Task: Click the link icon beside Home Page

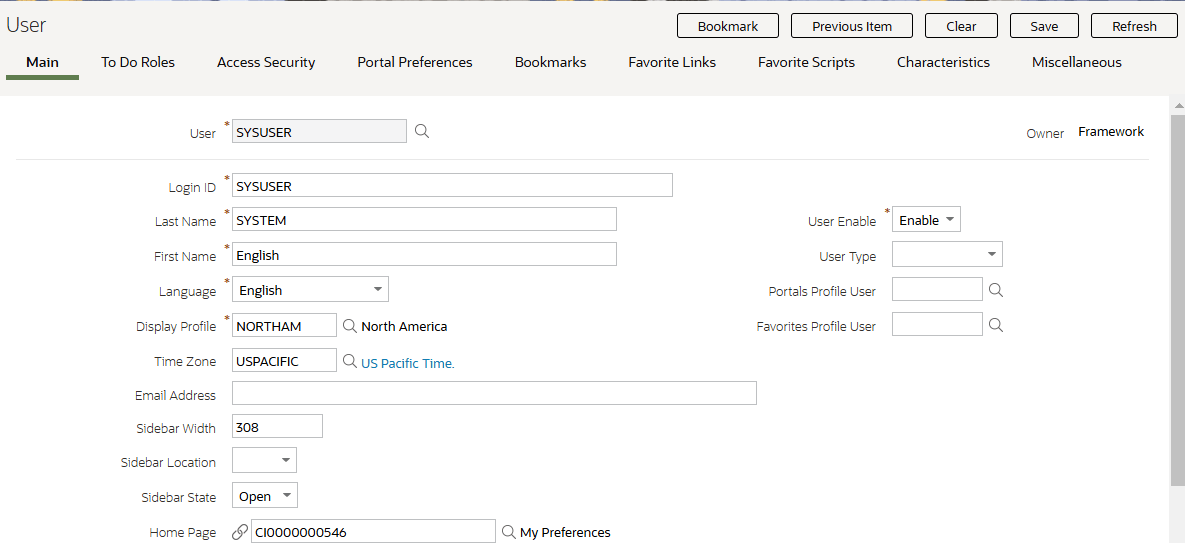Action: click(240, 532)
